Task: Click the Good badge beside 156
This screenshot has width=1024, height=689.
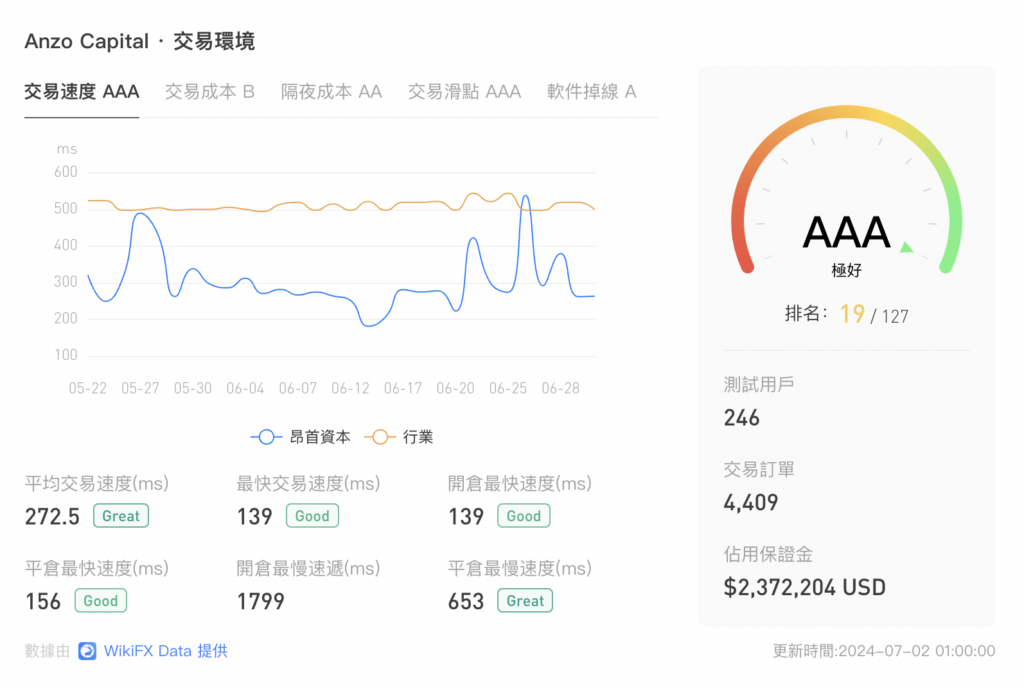Action: click(101, 601)
